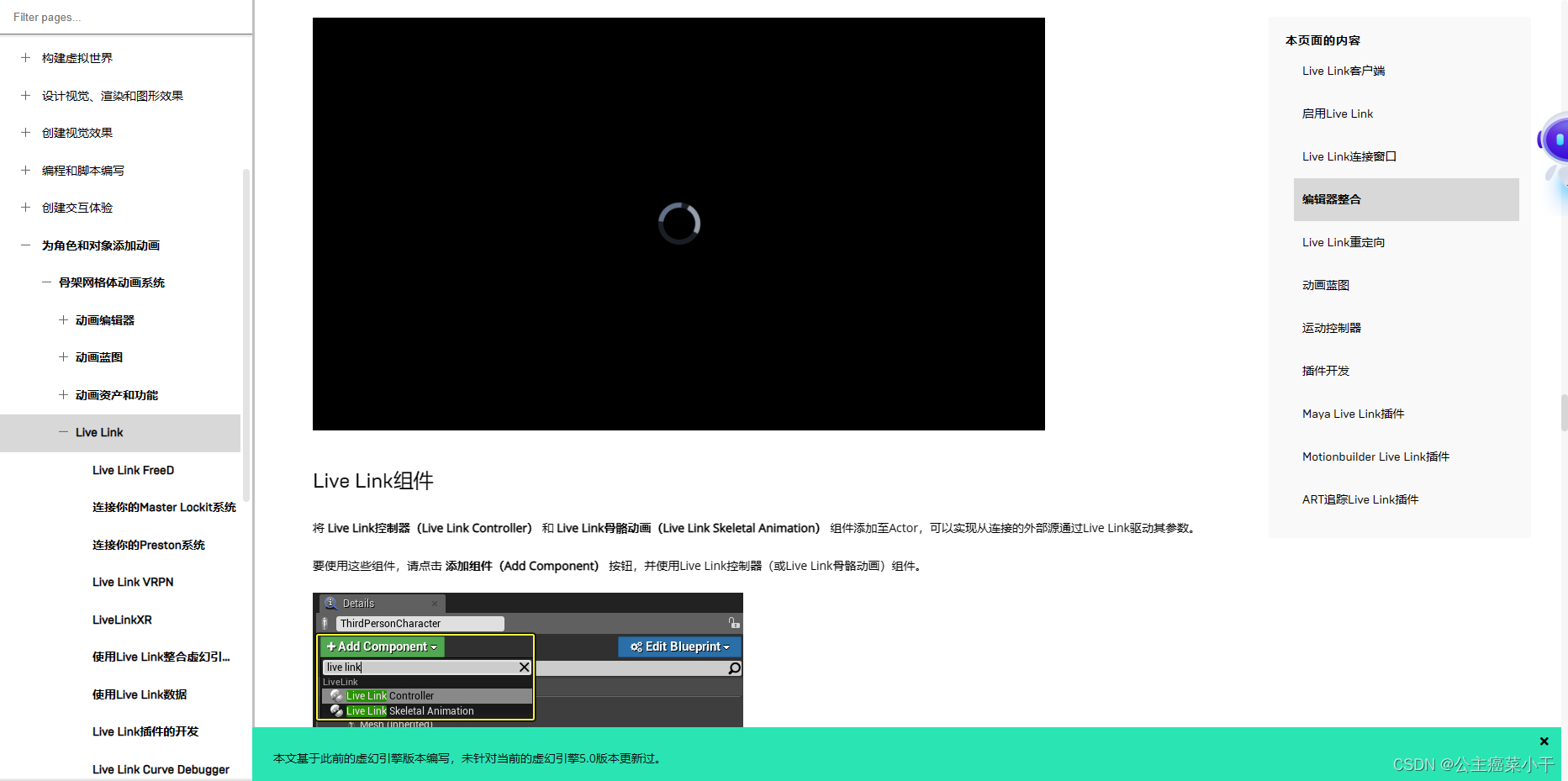Expand the 构建虚拟世界 section

point(25,58)
